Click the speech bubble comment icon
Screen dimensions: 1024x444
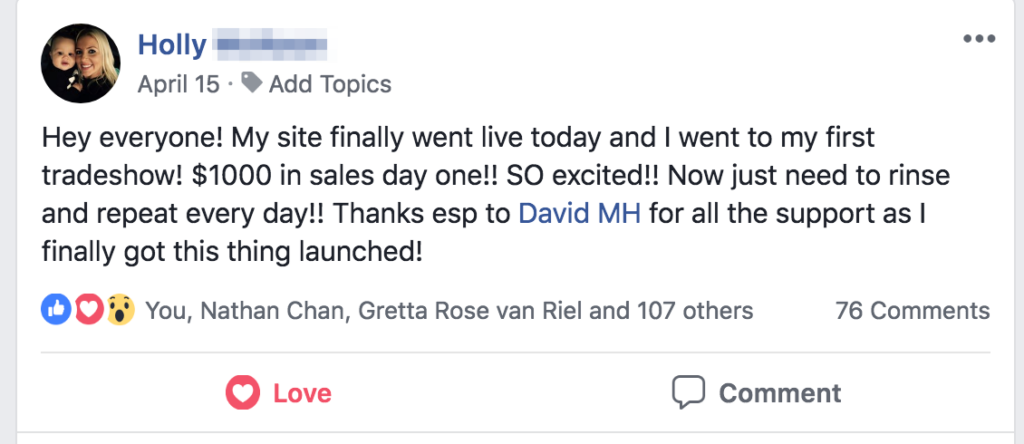pyautogui.click(x=688, y=392)
